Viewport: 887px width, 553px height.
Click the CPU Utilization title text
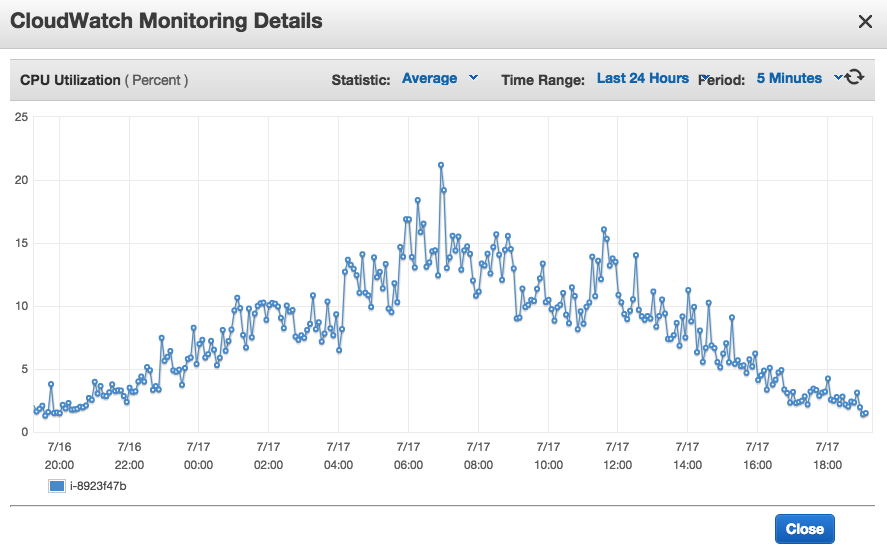[70, 80]
